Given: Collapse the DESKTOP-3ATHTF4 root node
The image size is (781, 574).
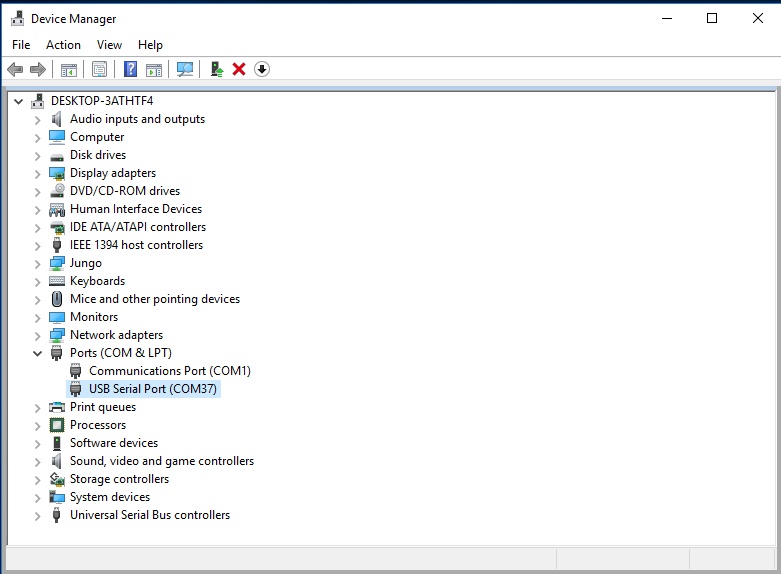Looking at the screenshot, I should pyautogui.click(x=19, y=101).
